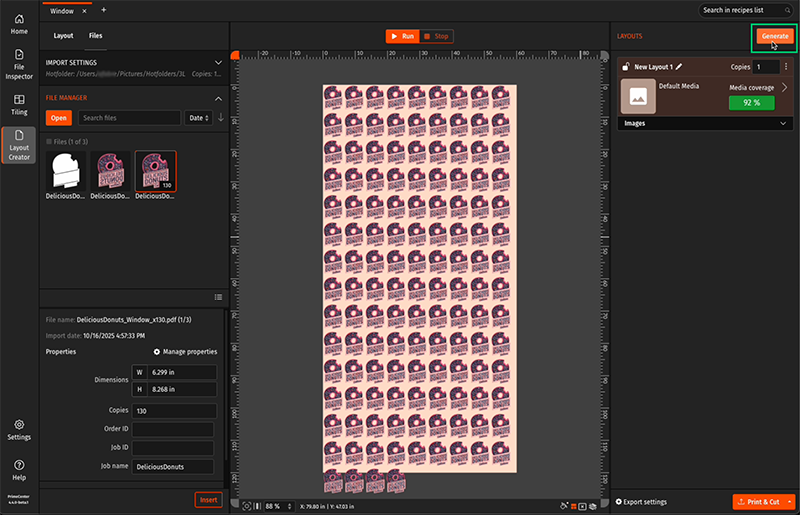Switch to the Layout tab

tap(63, 36)
